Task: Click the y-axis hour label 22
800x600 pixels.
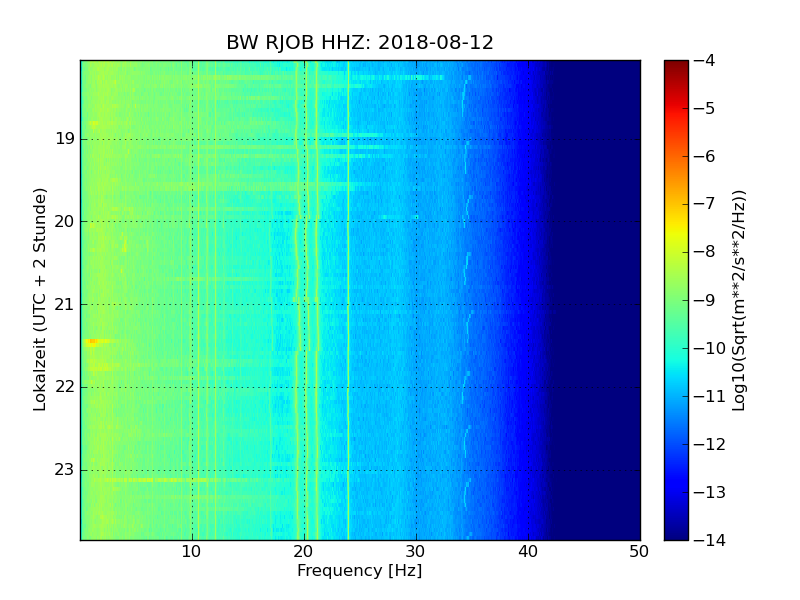Action: (x=65, y=387)
